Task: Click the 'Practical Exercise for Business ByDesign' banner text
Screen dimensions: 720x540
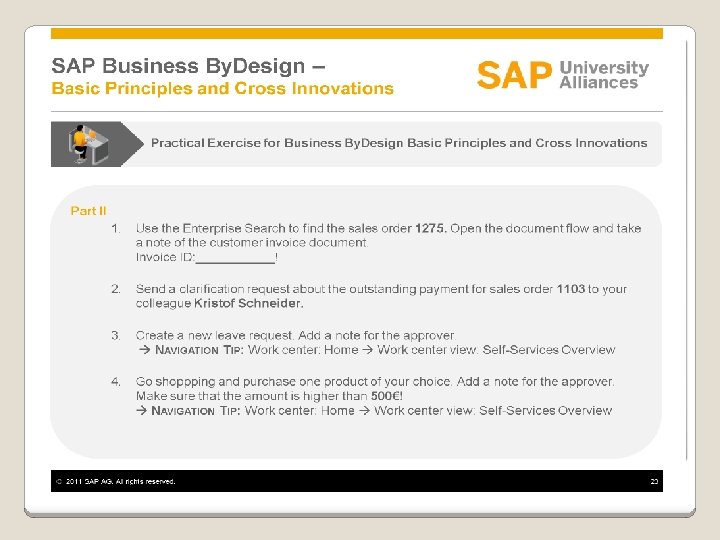Action: click(x=399, y=143)
